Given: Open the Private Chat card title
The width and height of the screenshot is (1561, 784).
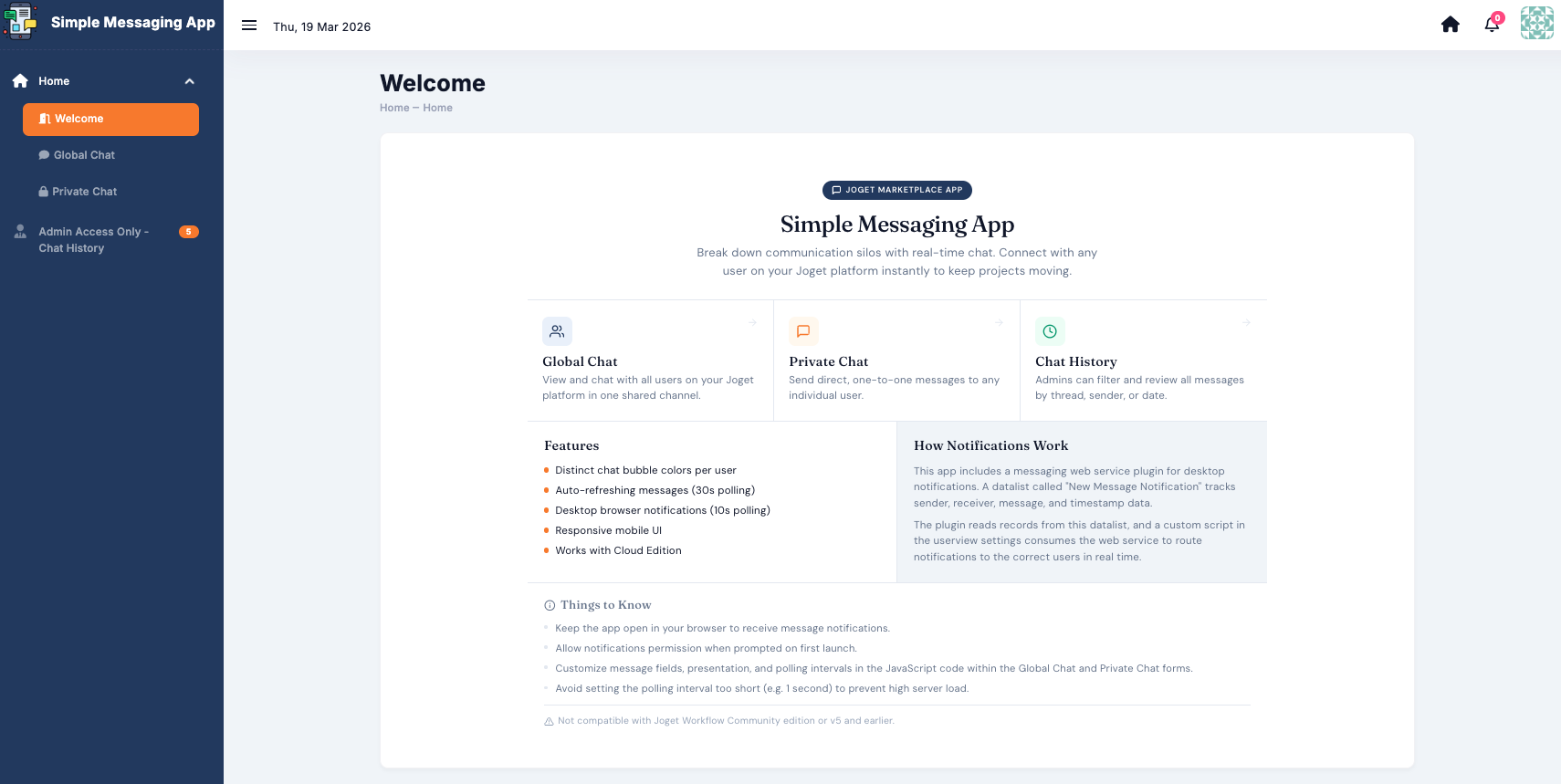Looking at the screenshot, I should 828,361.
